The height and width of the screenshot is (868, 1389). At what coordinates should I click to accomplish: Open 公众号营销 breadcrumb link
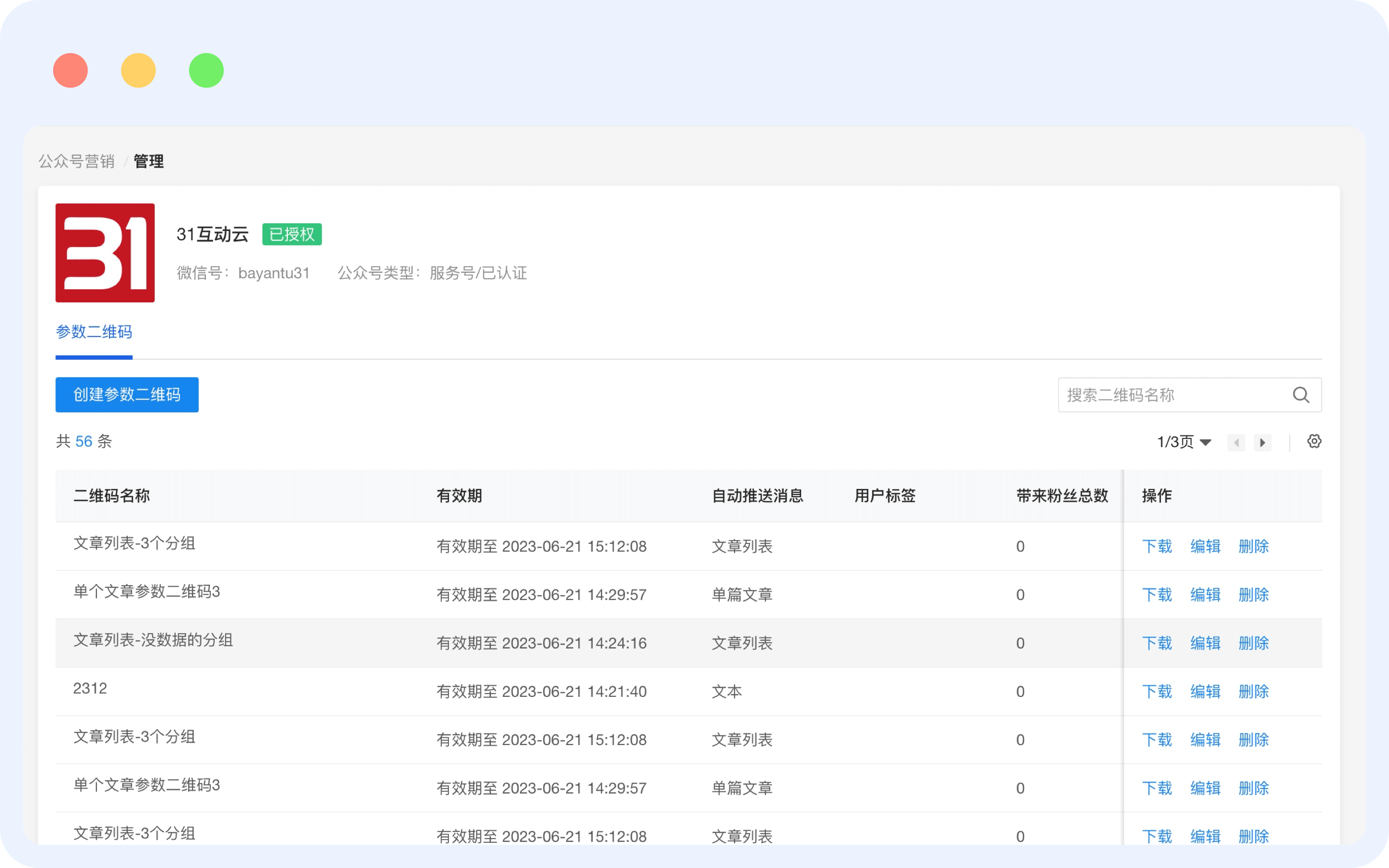click(76, 162)
